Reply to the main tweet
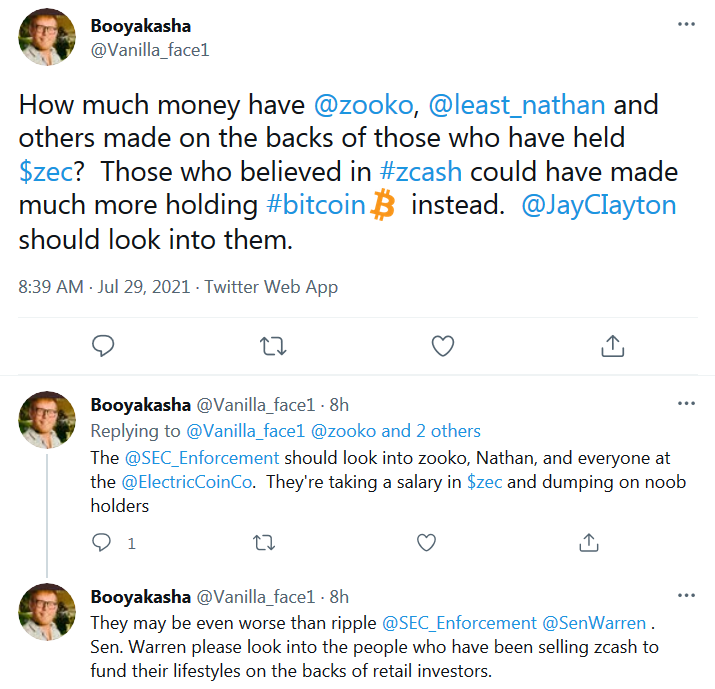The width and height of the screenshot is (715, 689). tap(104, 345)
